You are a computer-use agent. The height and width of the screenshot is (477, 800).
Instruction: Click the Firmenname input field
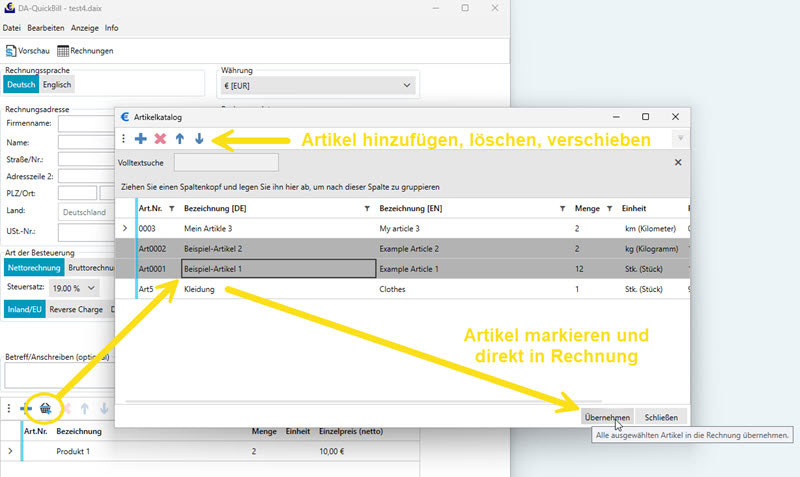click(86, 123)
